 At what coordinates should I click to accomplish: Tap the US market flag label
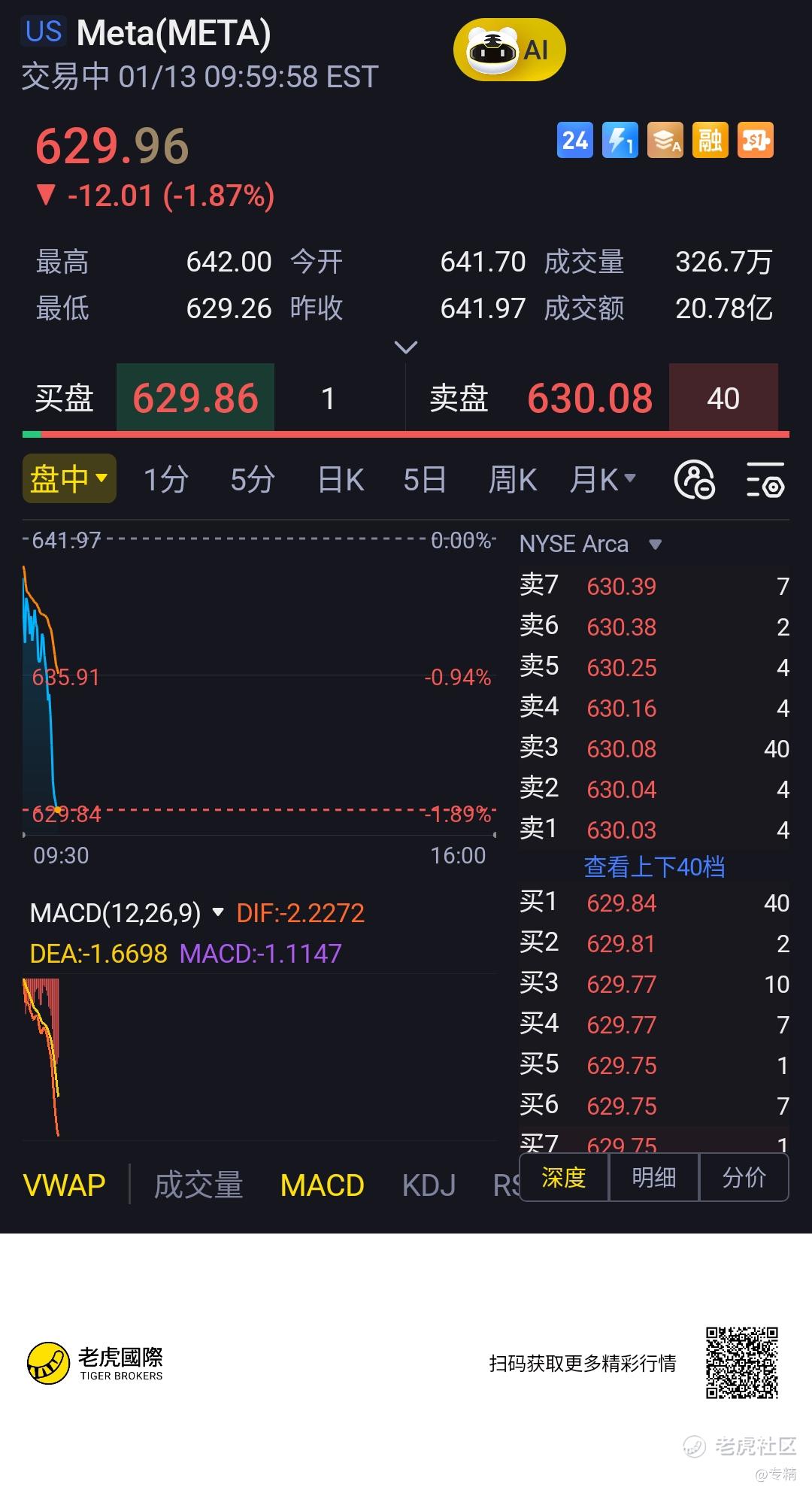(x=44, y=32)
